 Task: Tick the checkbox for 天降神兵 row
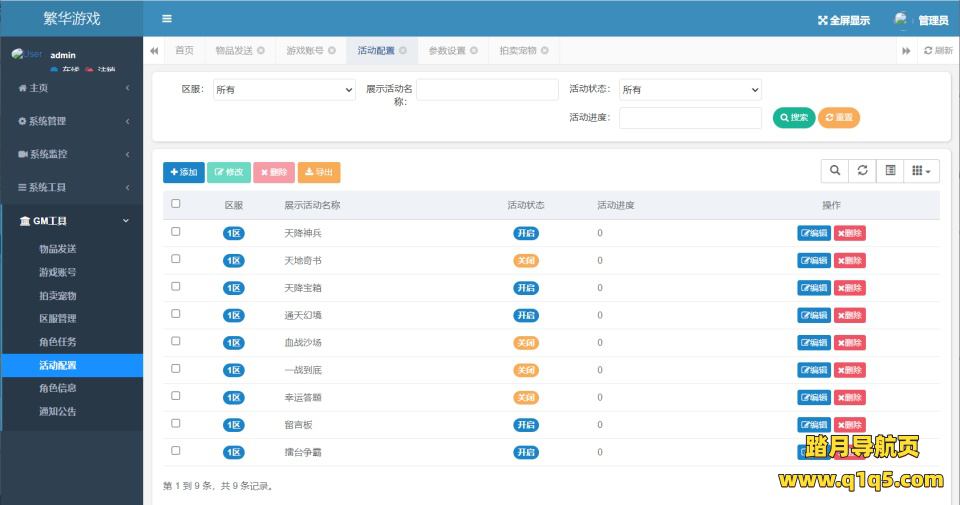pos(176,232)
